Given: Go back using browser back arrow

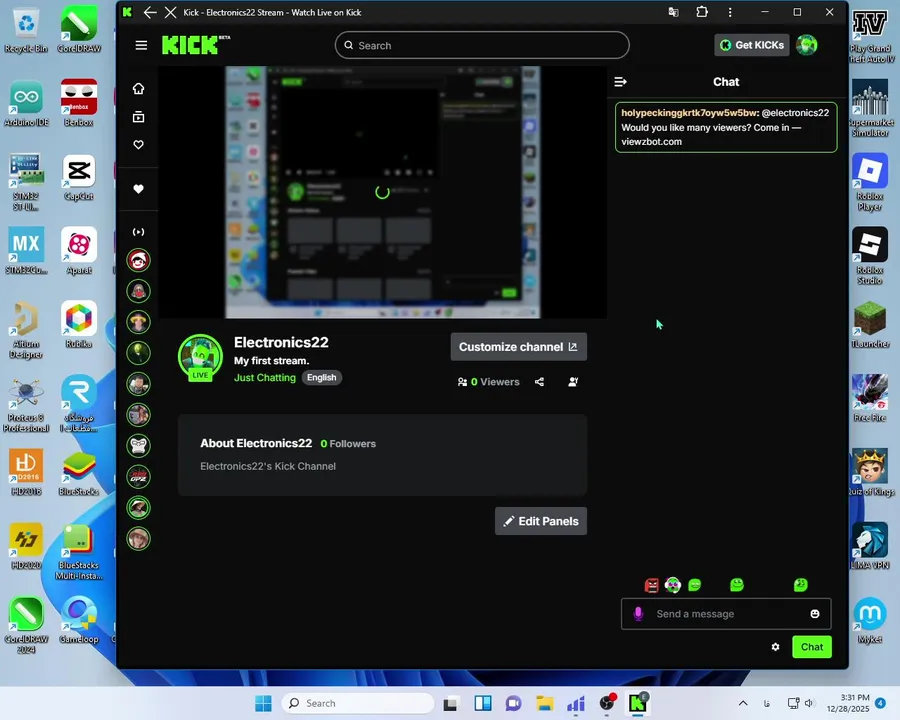Looking at the screenshot, I should 150,12.
